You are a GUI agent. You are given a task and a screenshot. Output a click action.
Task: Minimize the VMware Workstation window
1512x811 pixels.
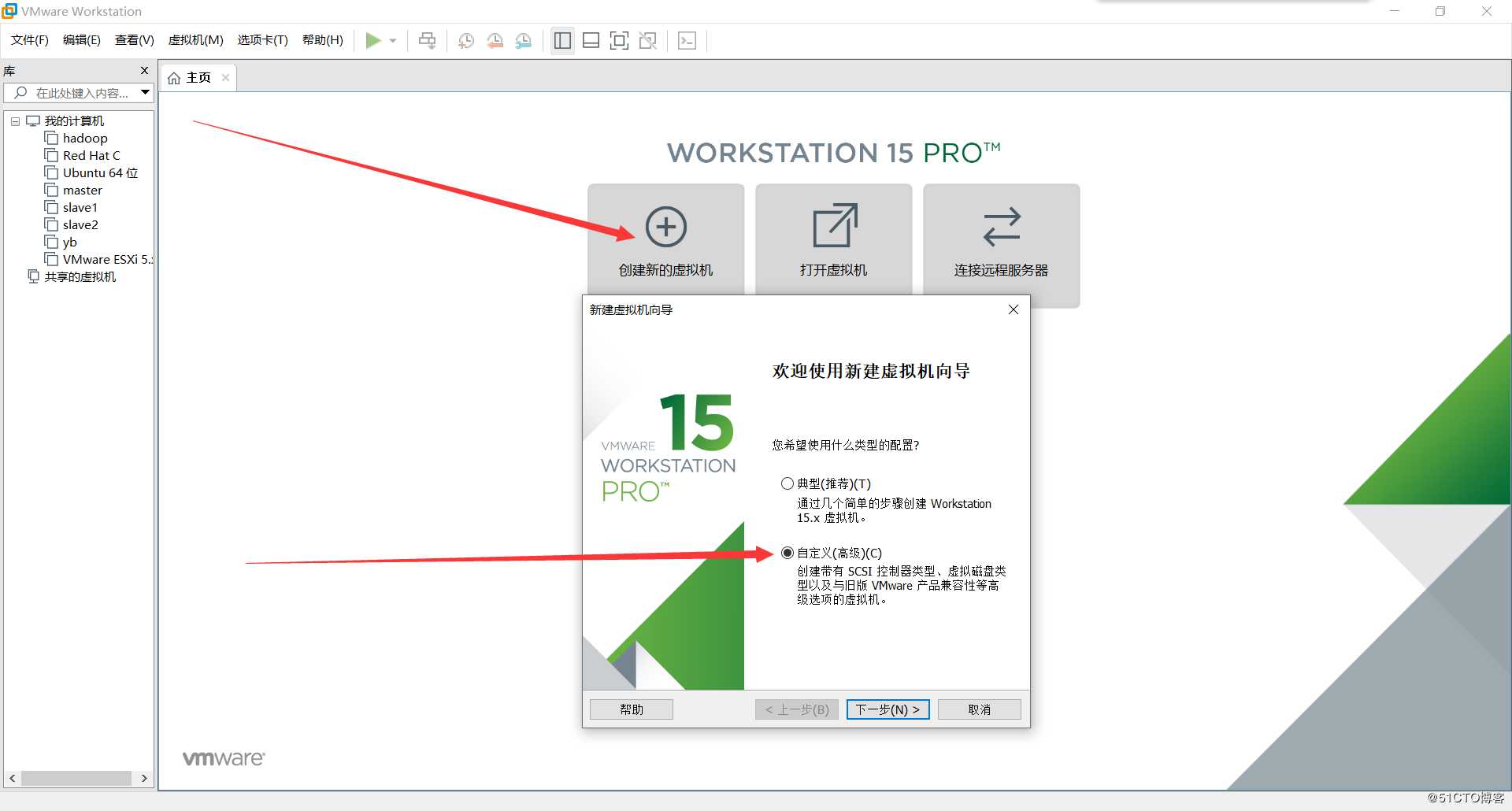1395,11
